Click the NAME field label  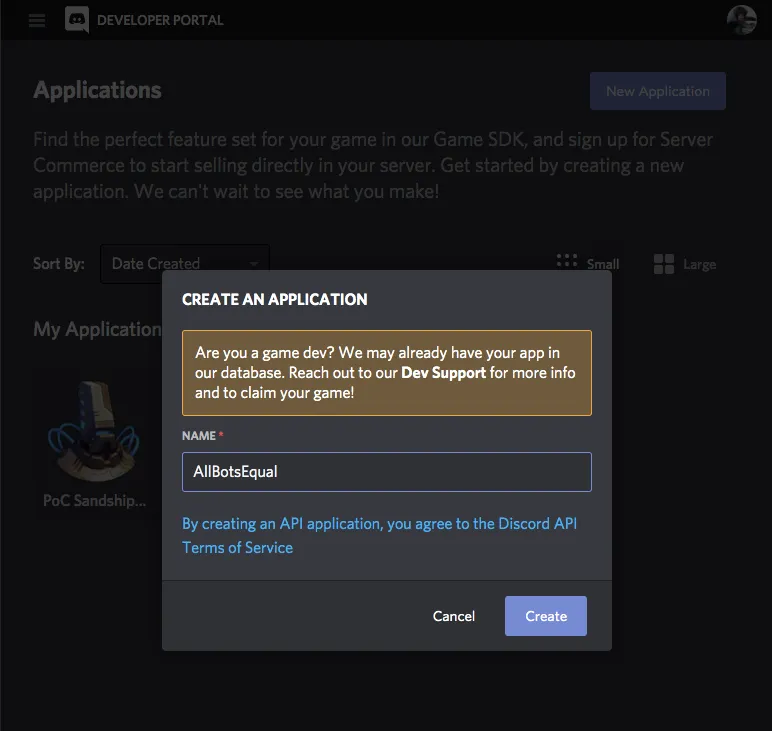click(199, 436)
